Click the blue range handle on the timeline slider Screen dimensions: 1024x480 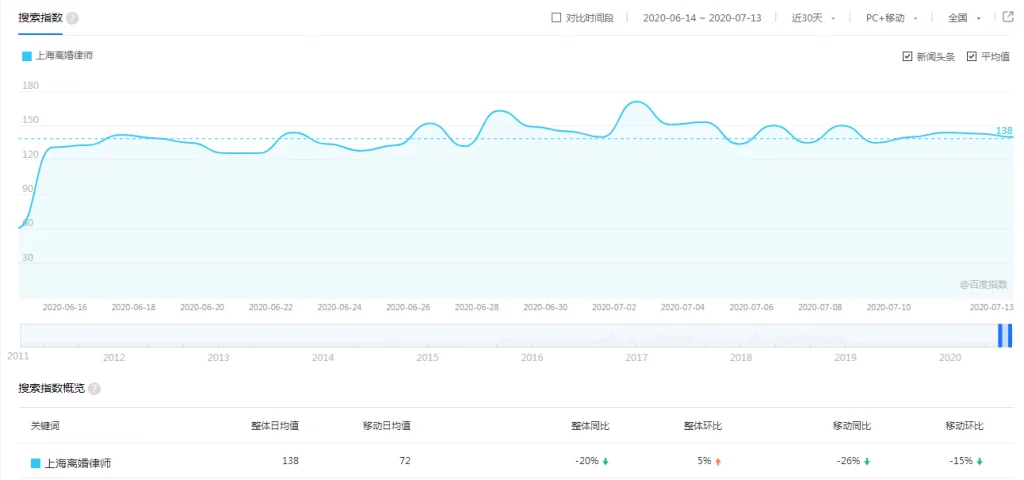(1004, 335)
